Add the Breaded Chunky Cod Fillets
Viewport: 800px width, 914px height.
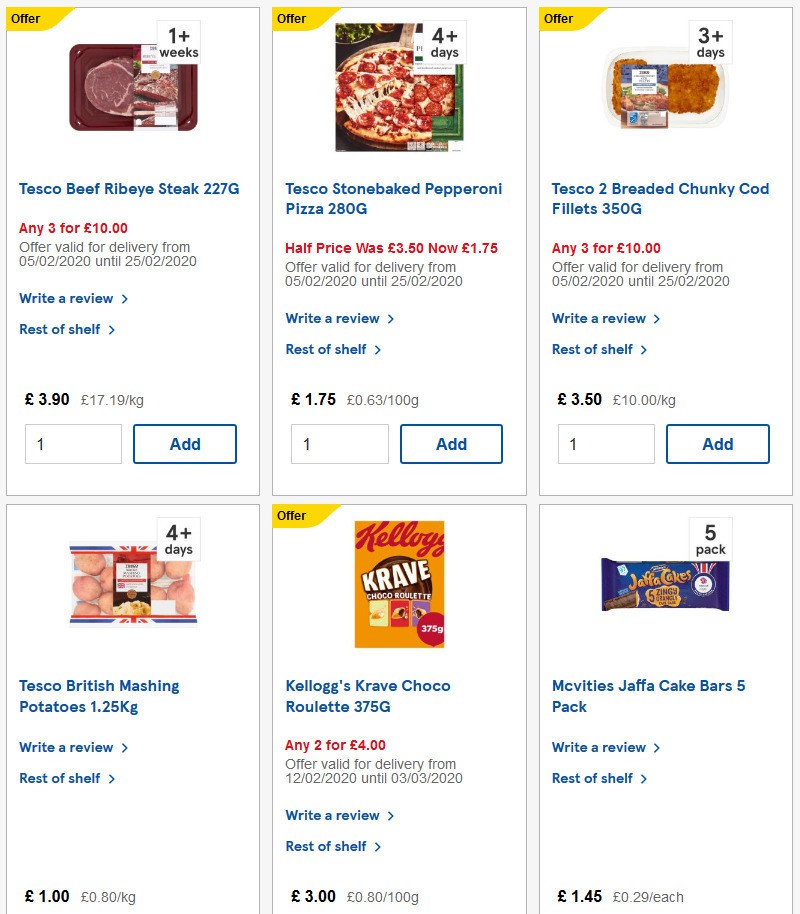coord(718,443)
